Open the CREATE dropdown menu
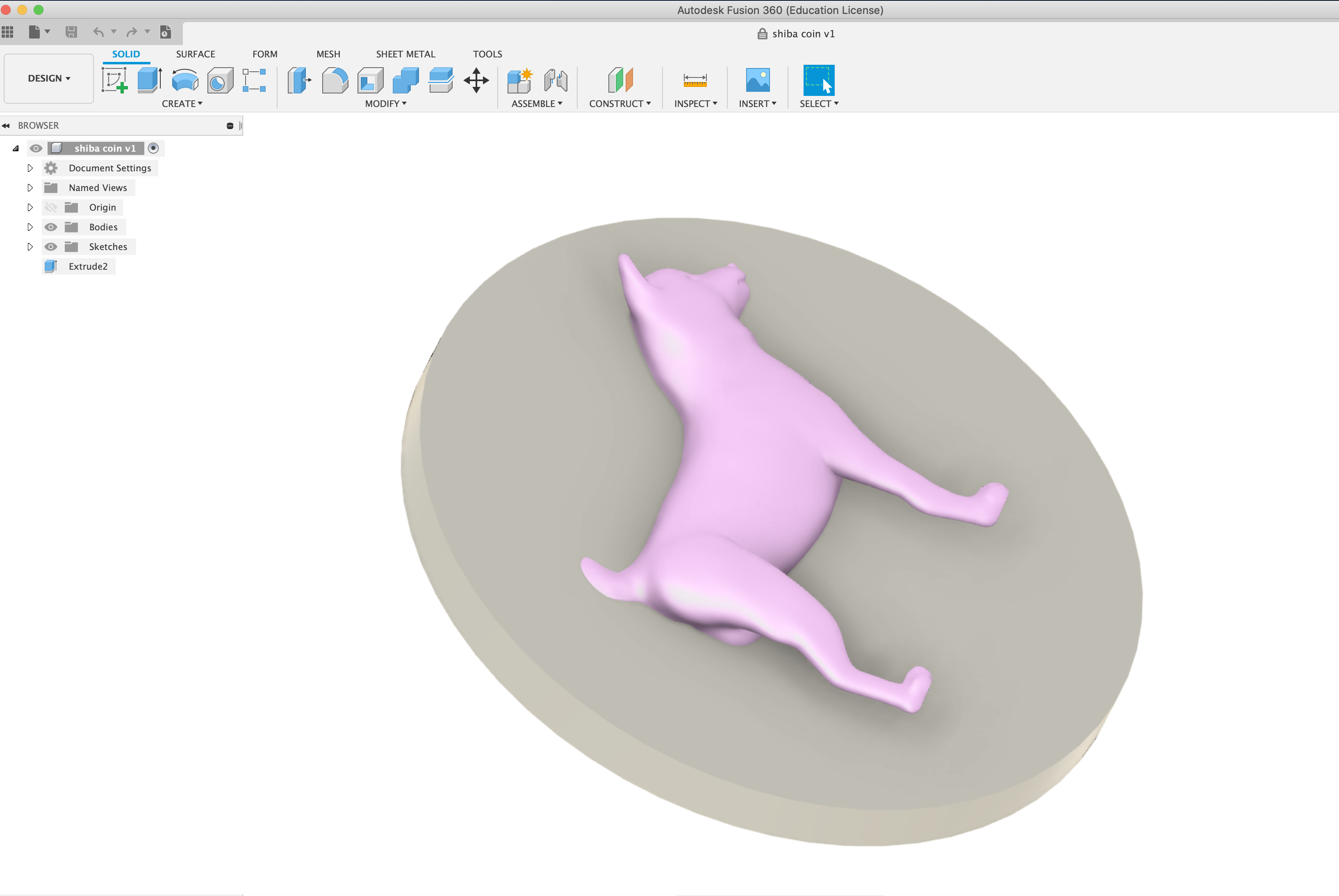Viewport: 1339px width, 896px height. [x=182, y=103]
